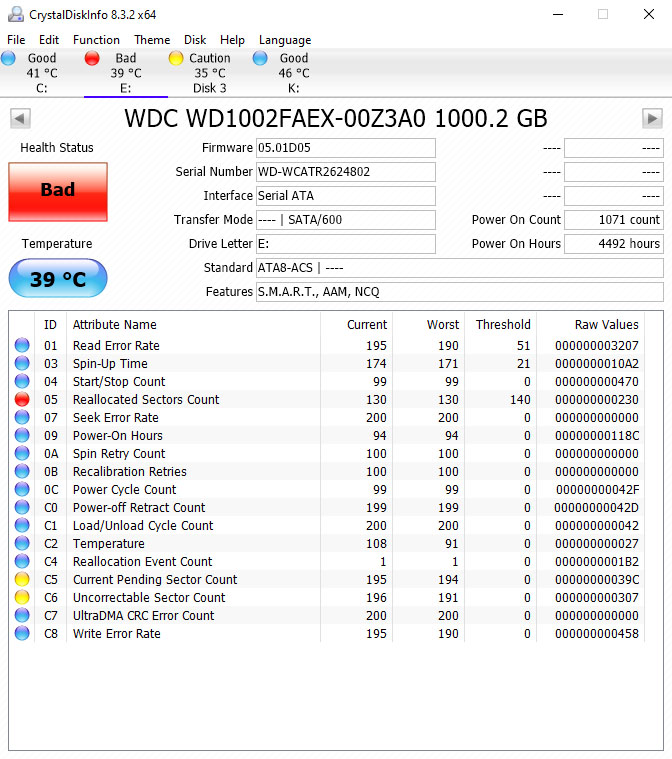Click the Drive Letter field E:
The image size is (672, 759).
[x=346, y=243]
